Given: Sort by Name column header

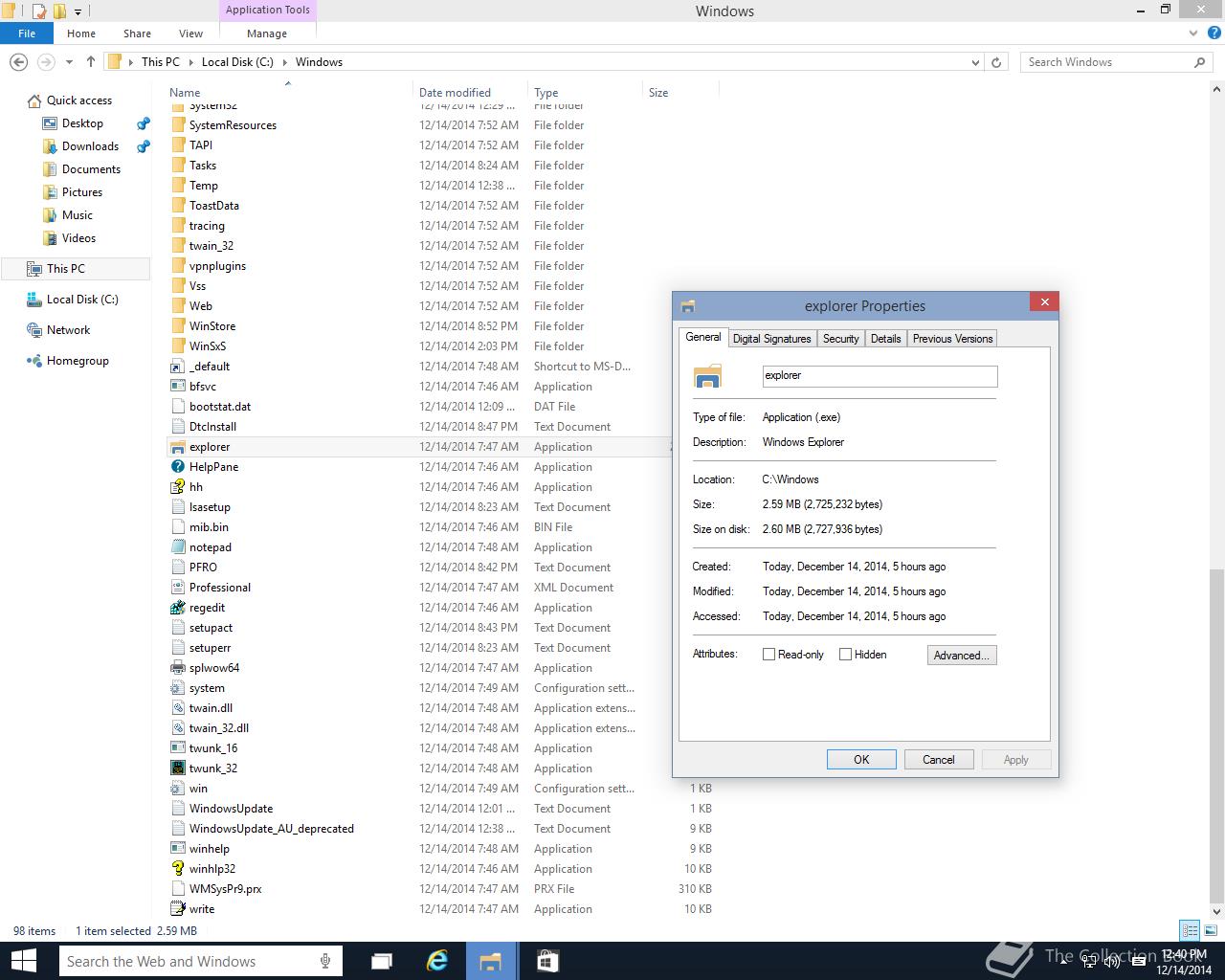Looking at the screenshot, I should (288, 93).
